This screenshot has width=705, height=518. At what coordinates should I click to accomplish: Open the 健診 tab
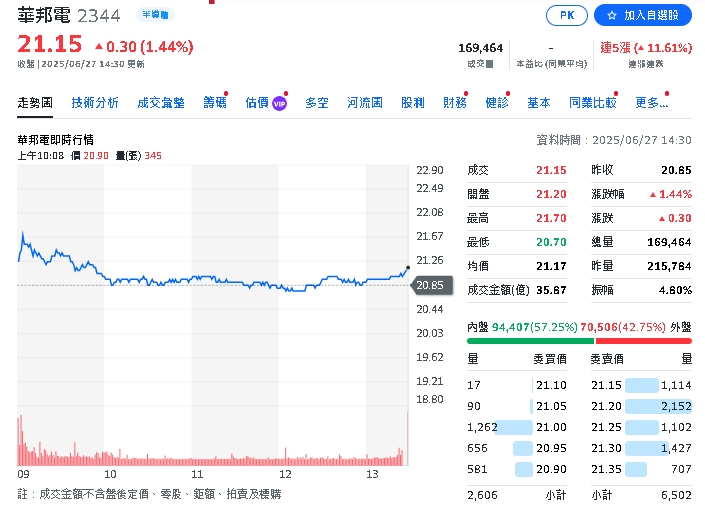pyautogui.click(x=497, y=103)
